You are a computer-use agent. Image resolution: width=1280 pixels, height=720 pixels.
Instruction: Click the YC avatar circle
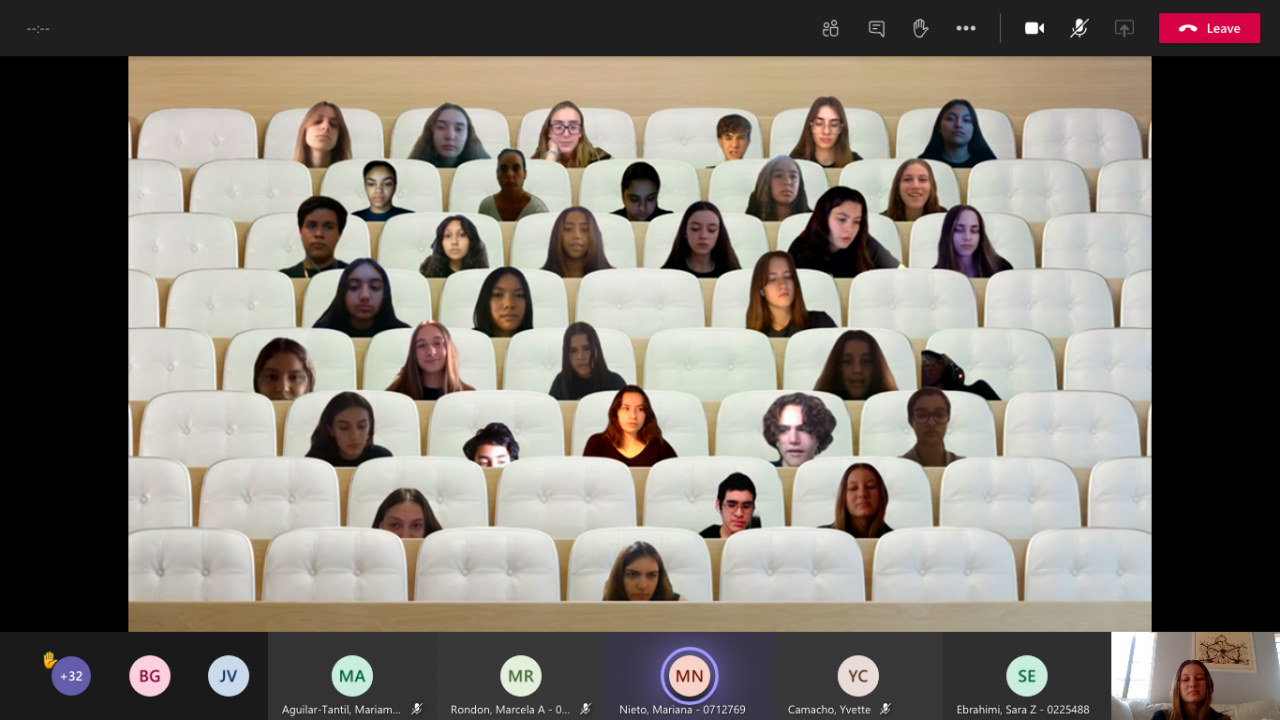coord(858,676)
